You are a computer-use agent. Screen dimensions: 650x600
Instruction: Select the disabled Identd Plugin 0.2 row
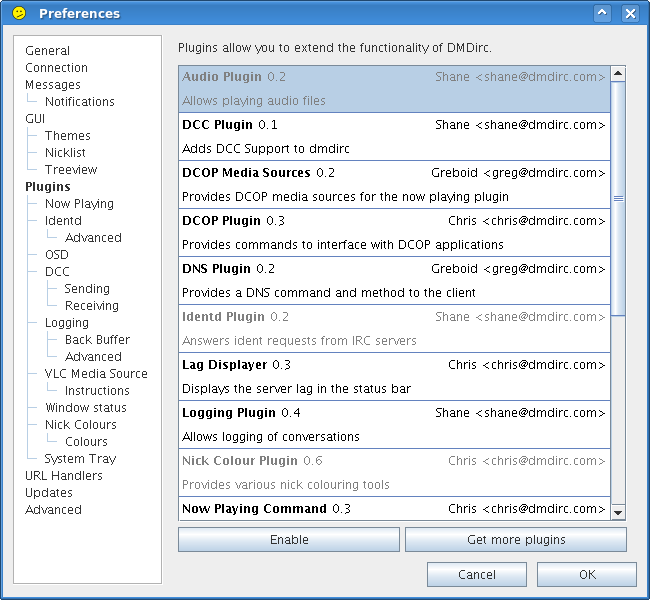pyautogui.click(x=394, y=328)
